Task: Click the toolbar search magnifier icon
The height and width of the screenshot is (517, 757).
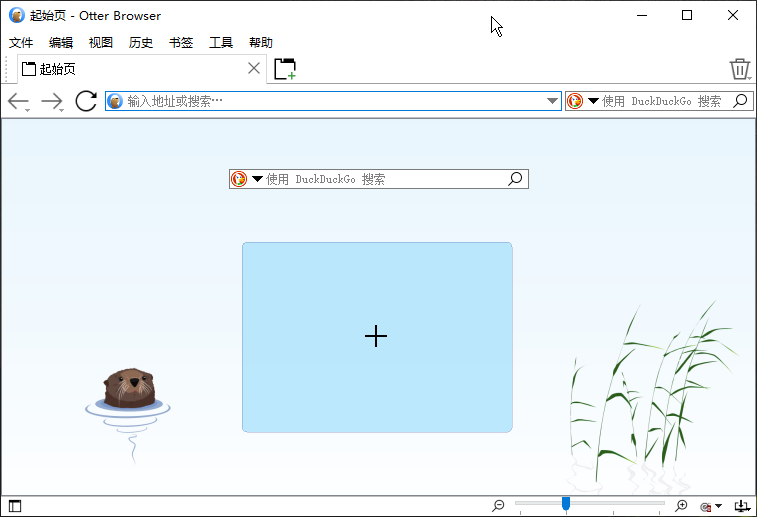Action: (x=740, y=101)
